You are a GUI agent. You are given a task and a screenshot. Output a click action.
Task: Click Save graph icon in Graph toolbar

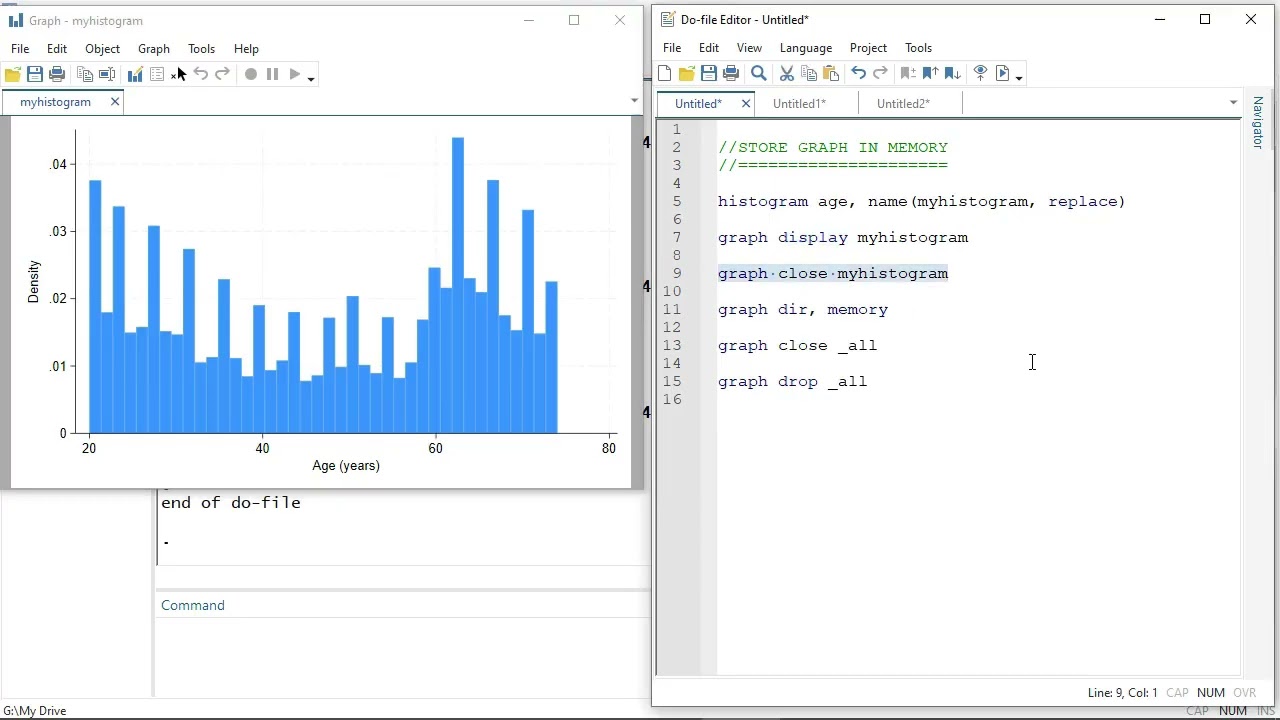(x=35, y=74)
